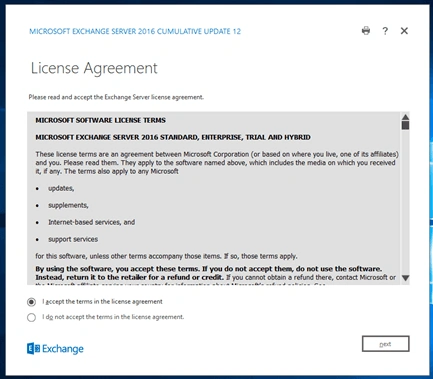The height and width of the screenshot is (379, 433).
Task: Click the scrollbar down arrow
Action: (x=405, y=278)
